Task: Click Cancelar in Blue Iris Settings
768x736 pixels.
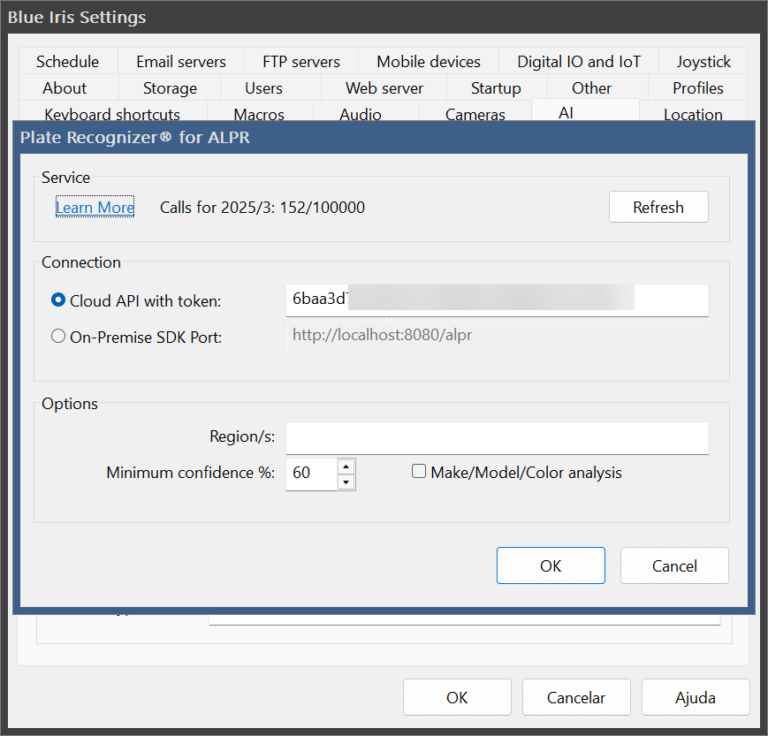Action: [576, 697]
